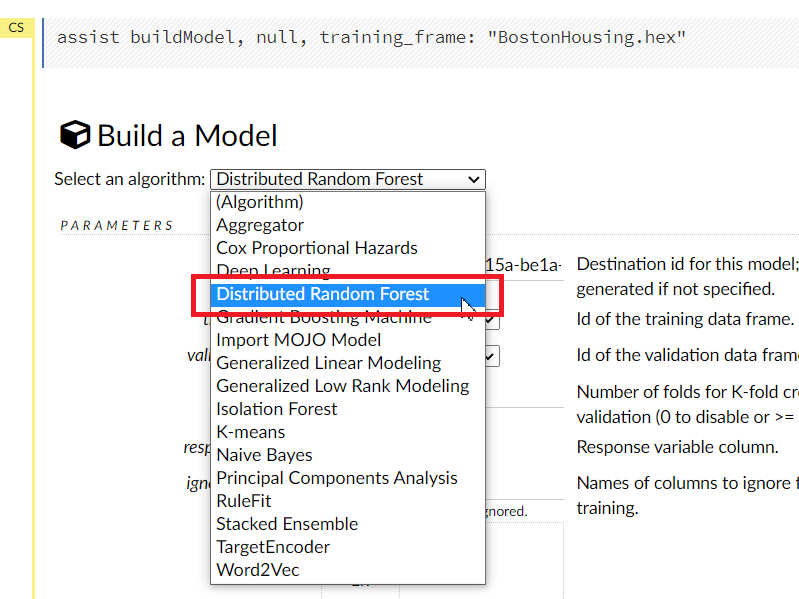Select Principal Components Analysis option
799x599 pixels.
(x=336, y=478)
